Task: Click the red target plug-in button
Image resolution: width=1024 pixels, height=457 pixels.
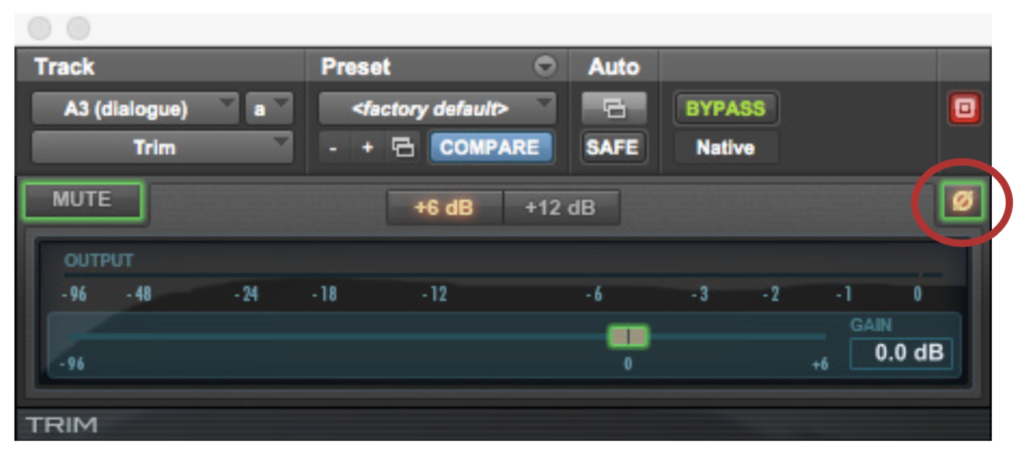Action: coord(965,109)
